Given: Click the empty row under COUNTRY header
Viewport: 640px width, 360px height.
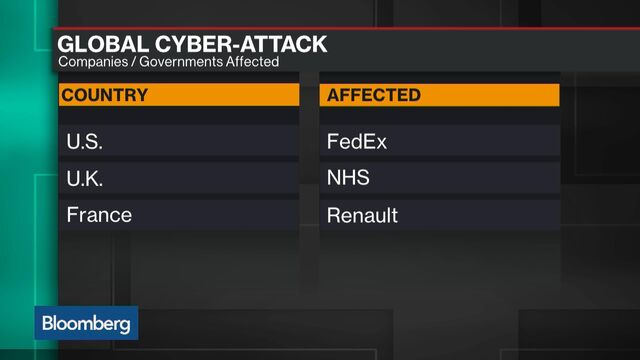Looking at the screenshot, I should click(x=179, y=116).
